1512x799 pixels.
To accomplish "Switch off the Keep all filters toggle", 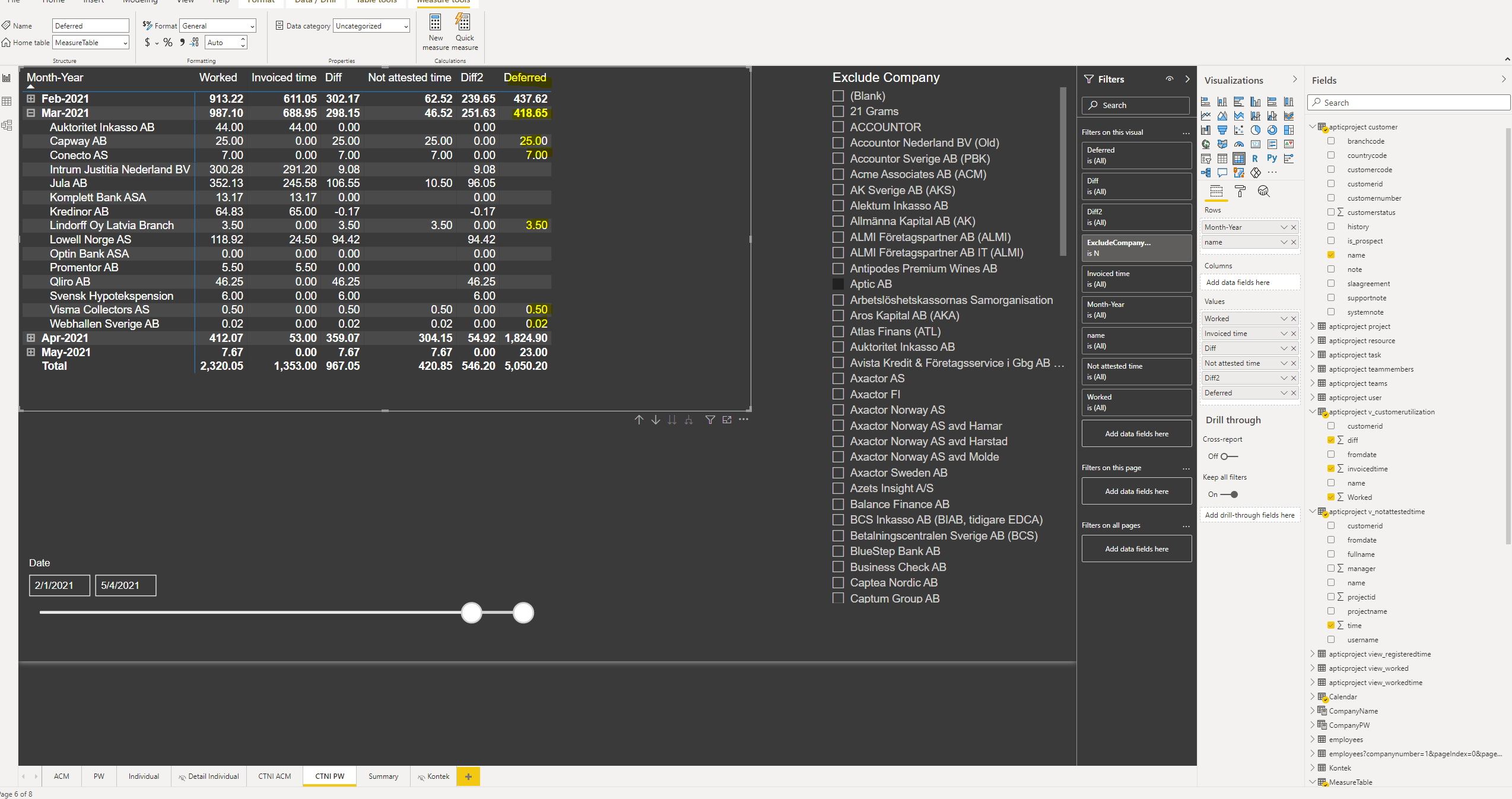I will [1229, 494].
